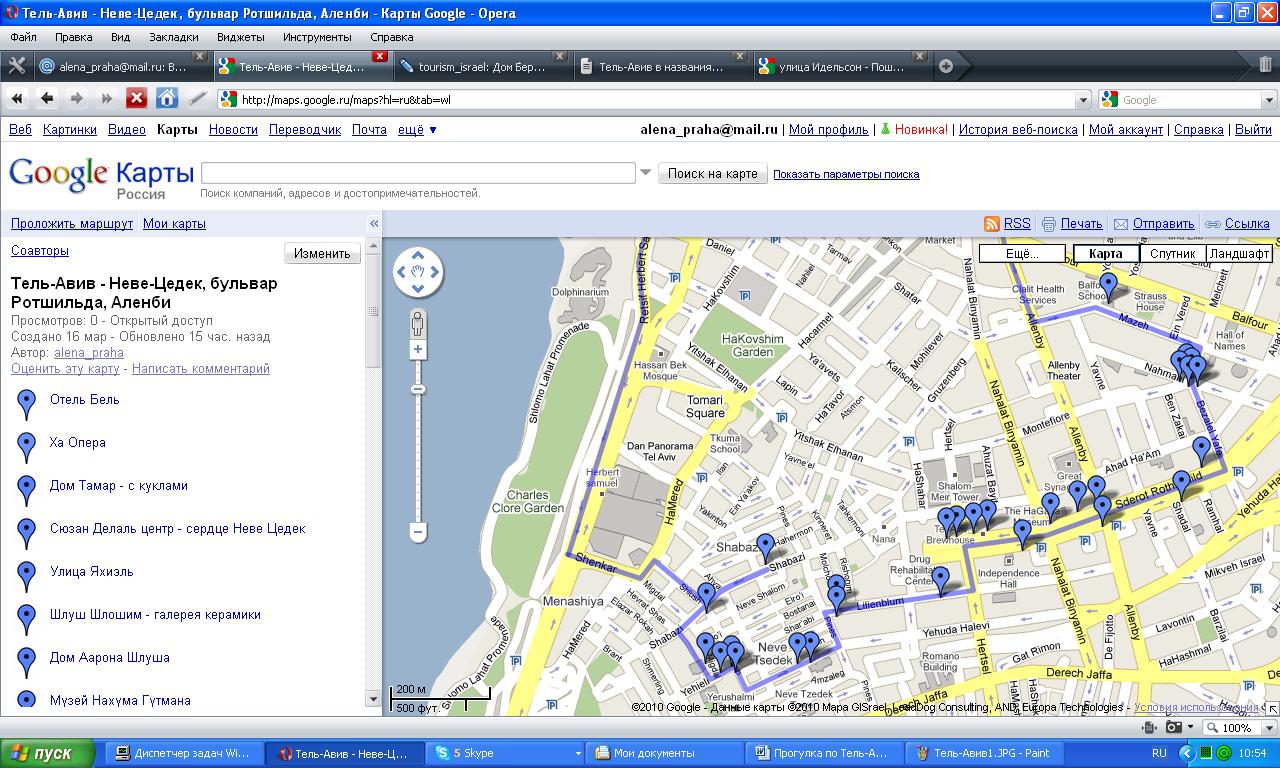The width and height of the screenshot is (1280, 768).
Task: Click Написать комментарий link
Action: (x=201, y=368)
